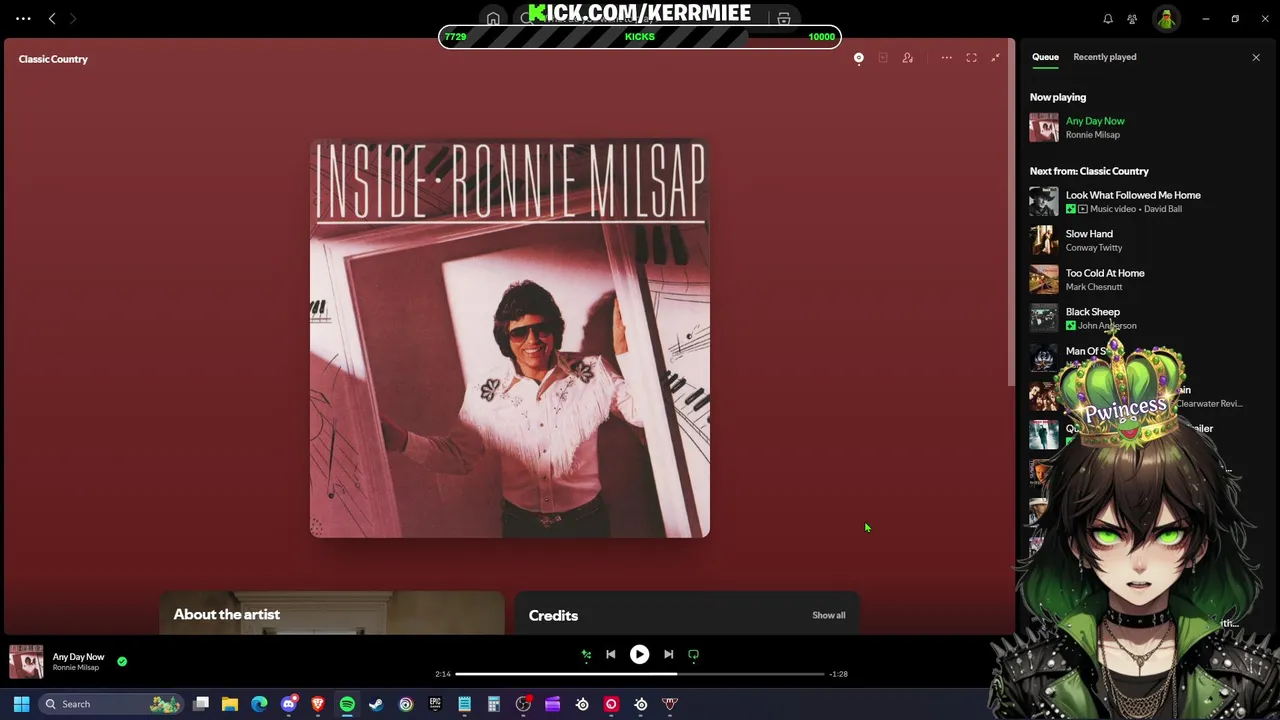Click the taskbar Search box
The height and width of the screenshot is (720, 1280).
tap(112, 704)
